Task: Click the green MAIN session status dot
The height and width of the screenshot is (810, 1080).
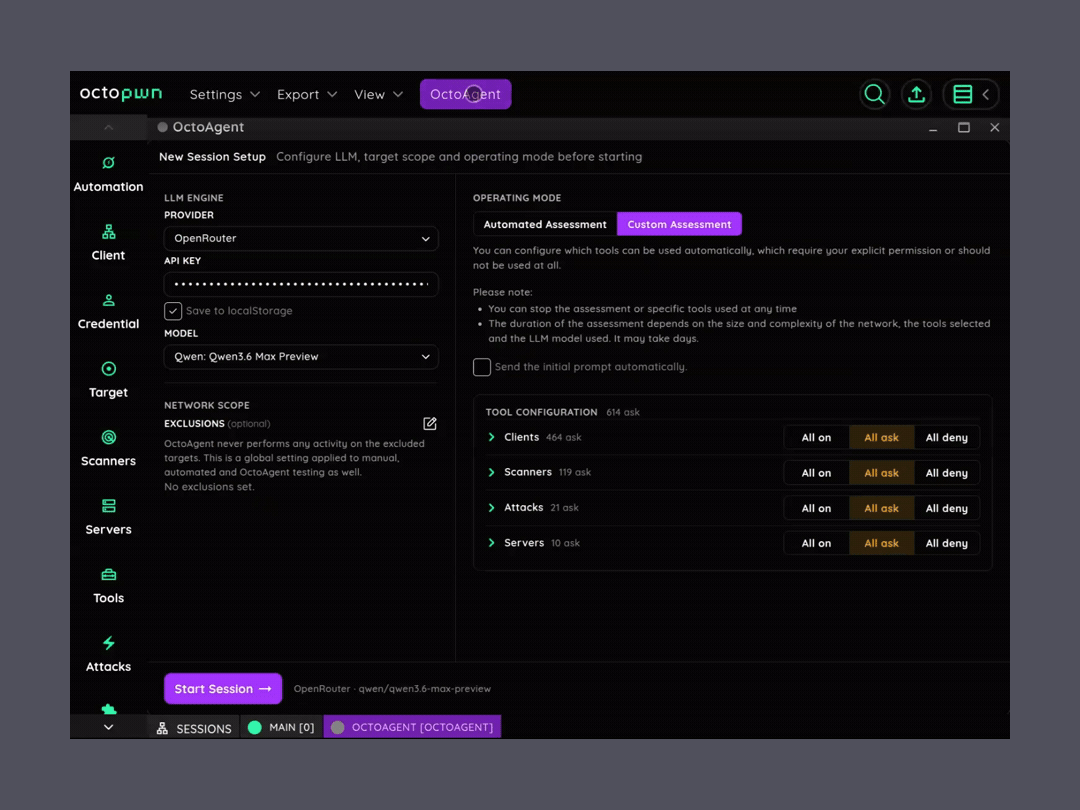Action: click(x=254, y=727)
